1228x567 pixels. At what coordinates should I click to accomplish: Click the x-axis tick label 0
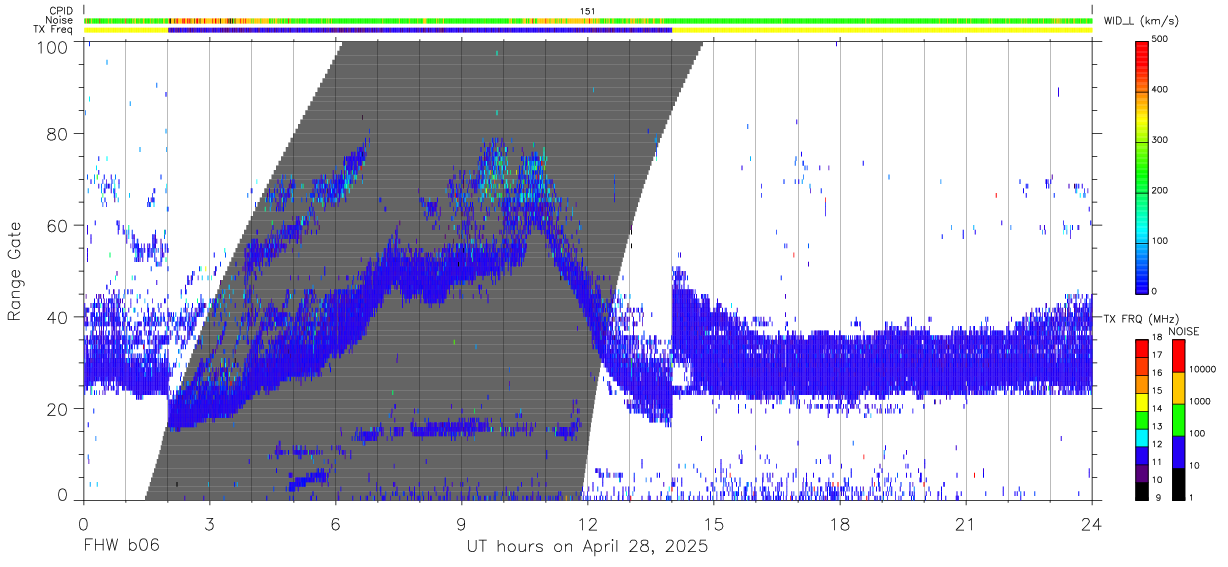(x=82, y=523)
